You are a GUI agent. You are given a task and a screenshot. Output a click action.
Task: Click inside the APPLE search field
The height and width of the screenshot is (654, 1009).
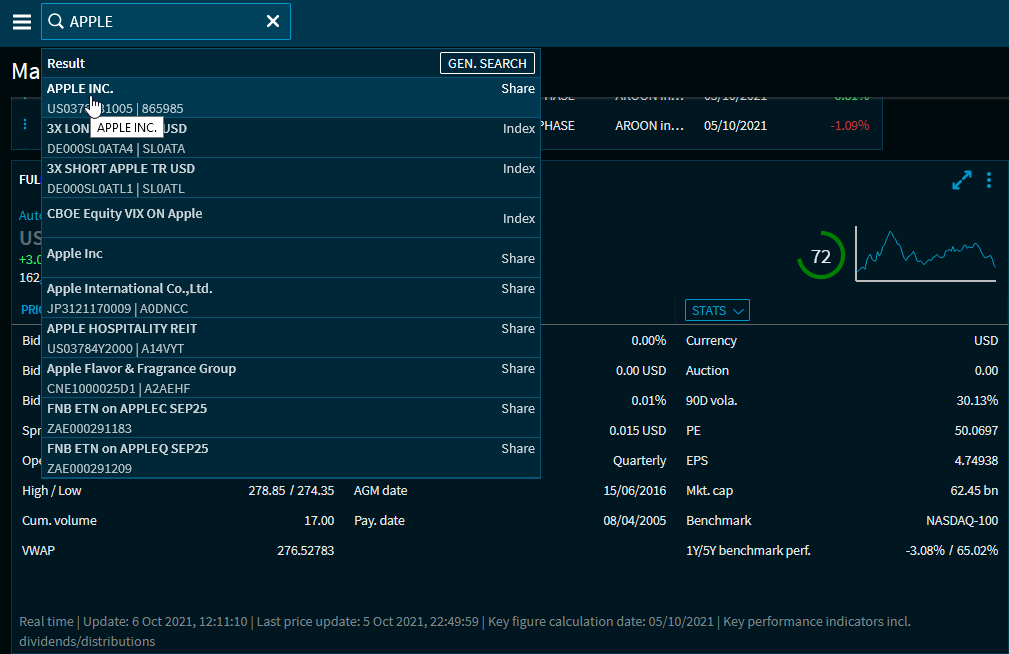[160, 22]
